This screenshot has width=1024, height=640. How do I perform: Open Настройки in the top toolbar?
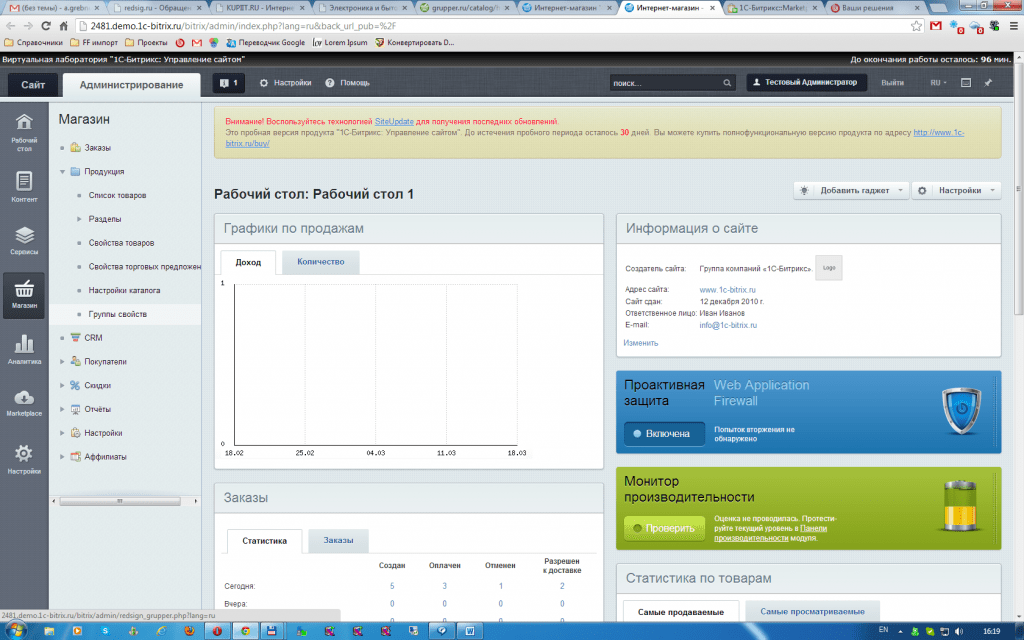(285, 83)
